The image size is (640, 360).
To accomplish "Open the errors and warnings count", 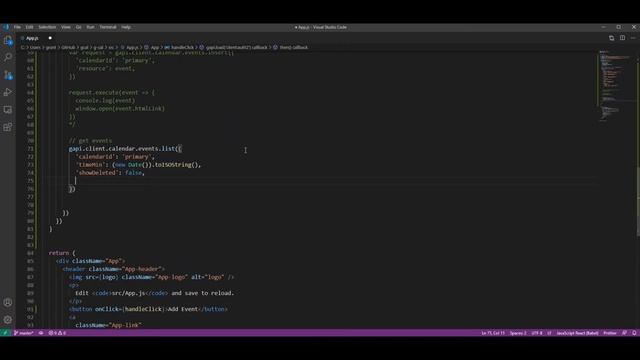I will click(57, 333).
